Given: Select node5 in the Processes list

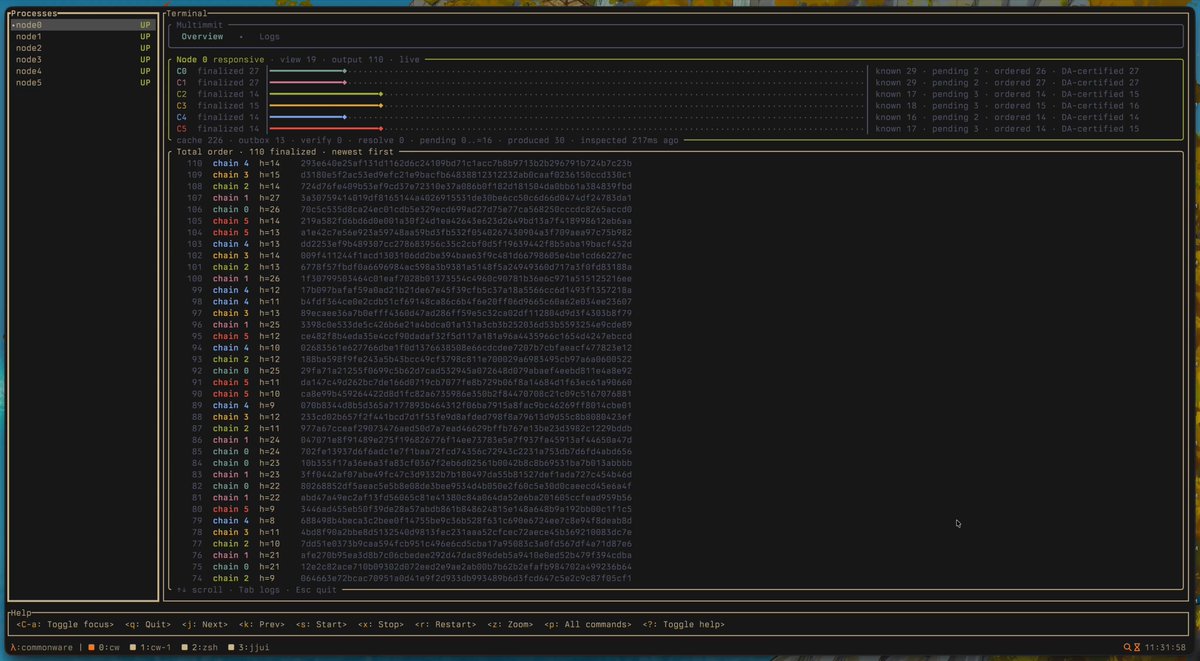Looking at the screenshot, I should pyautogui.click(x=81, y=83).
